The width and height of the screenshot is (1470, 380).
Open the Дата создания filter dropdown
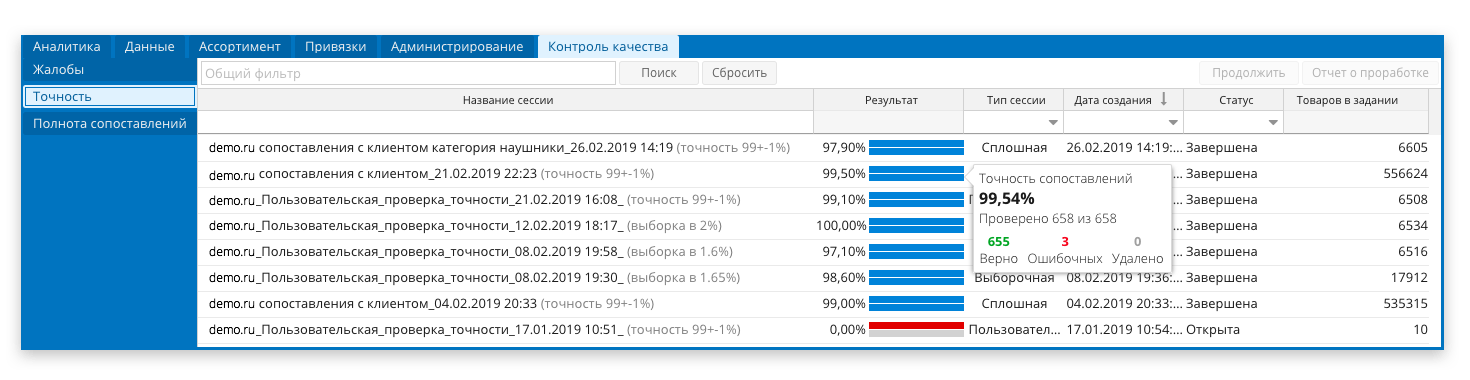tap(1173, 122)
